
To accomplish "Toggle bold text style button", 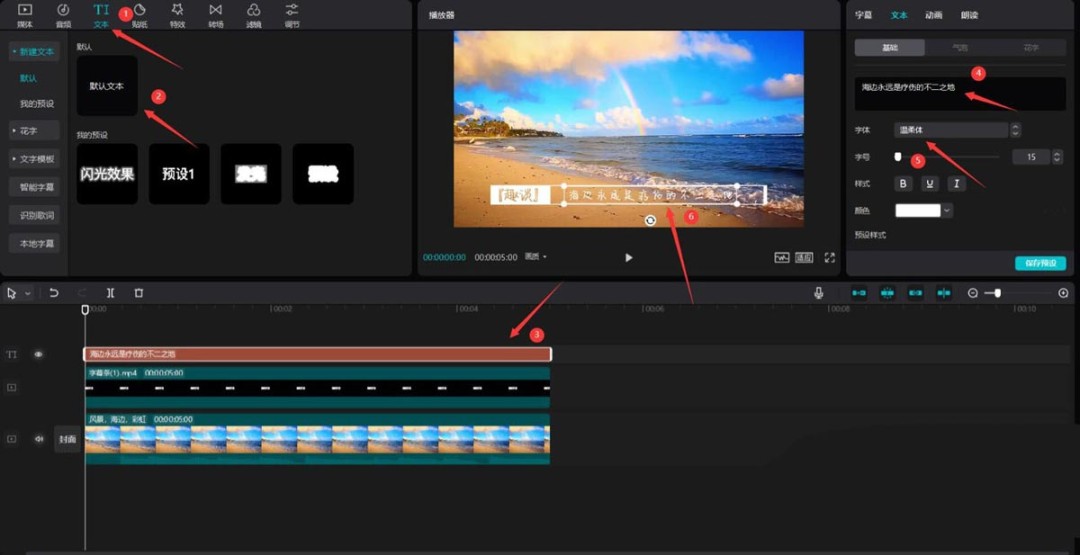I will (904, 184).
